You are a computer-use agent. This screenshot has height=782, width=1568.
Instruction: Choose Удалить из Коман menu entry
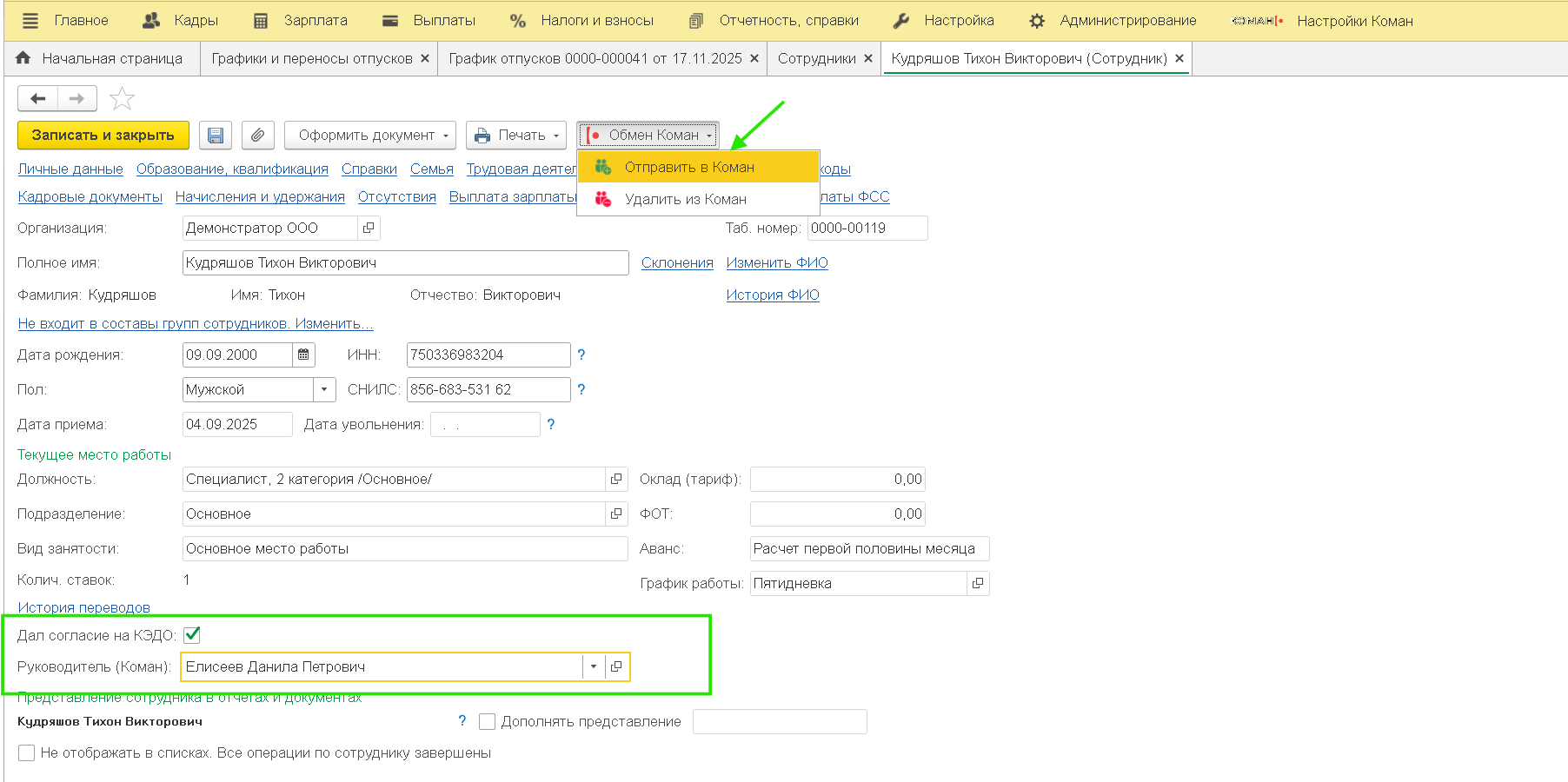[x=685, y=199]
